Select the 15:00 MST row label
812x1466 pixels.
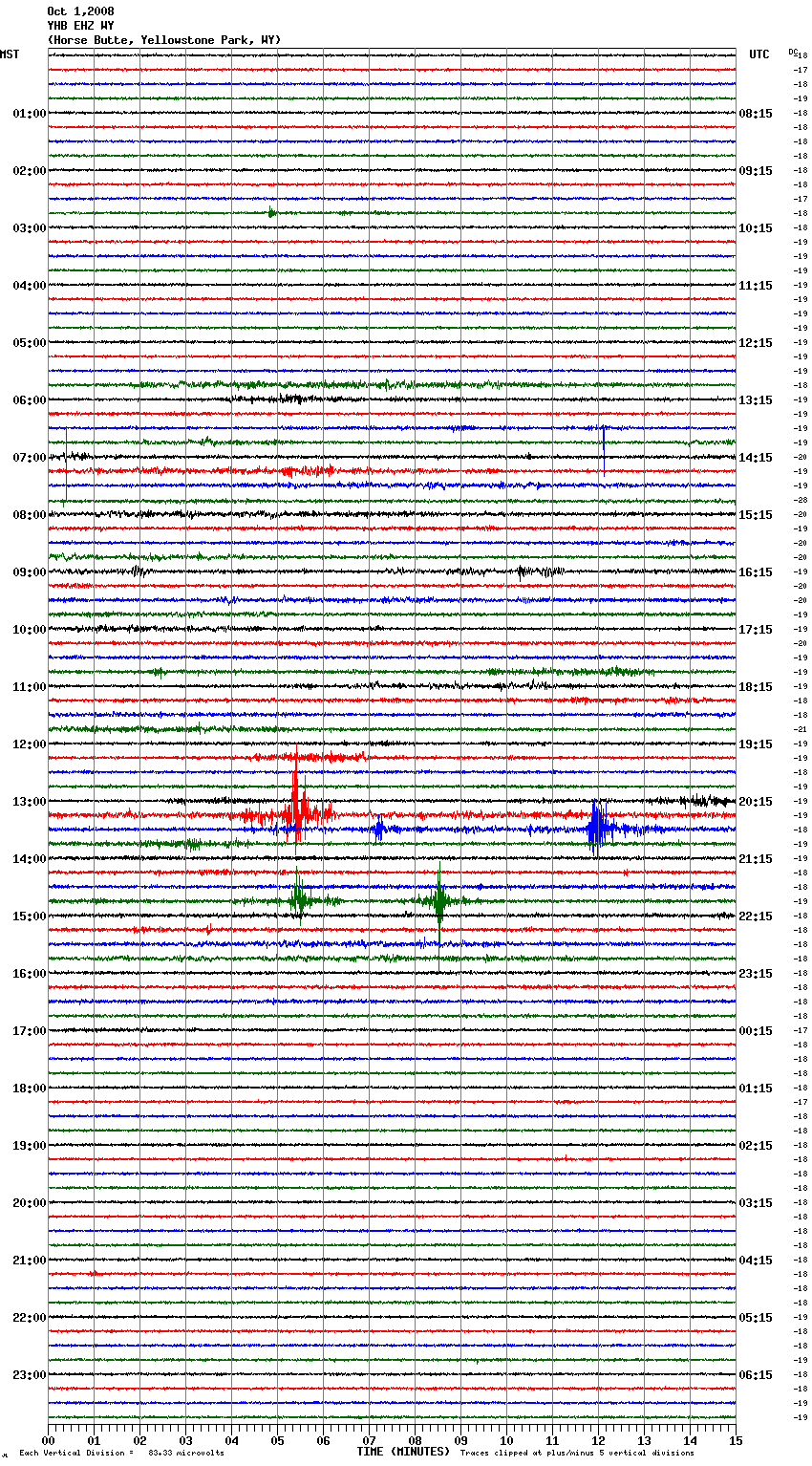pyautogui.click(x=30, y=916)
